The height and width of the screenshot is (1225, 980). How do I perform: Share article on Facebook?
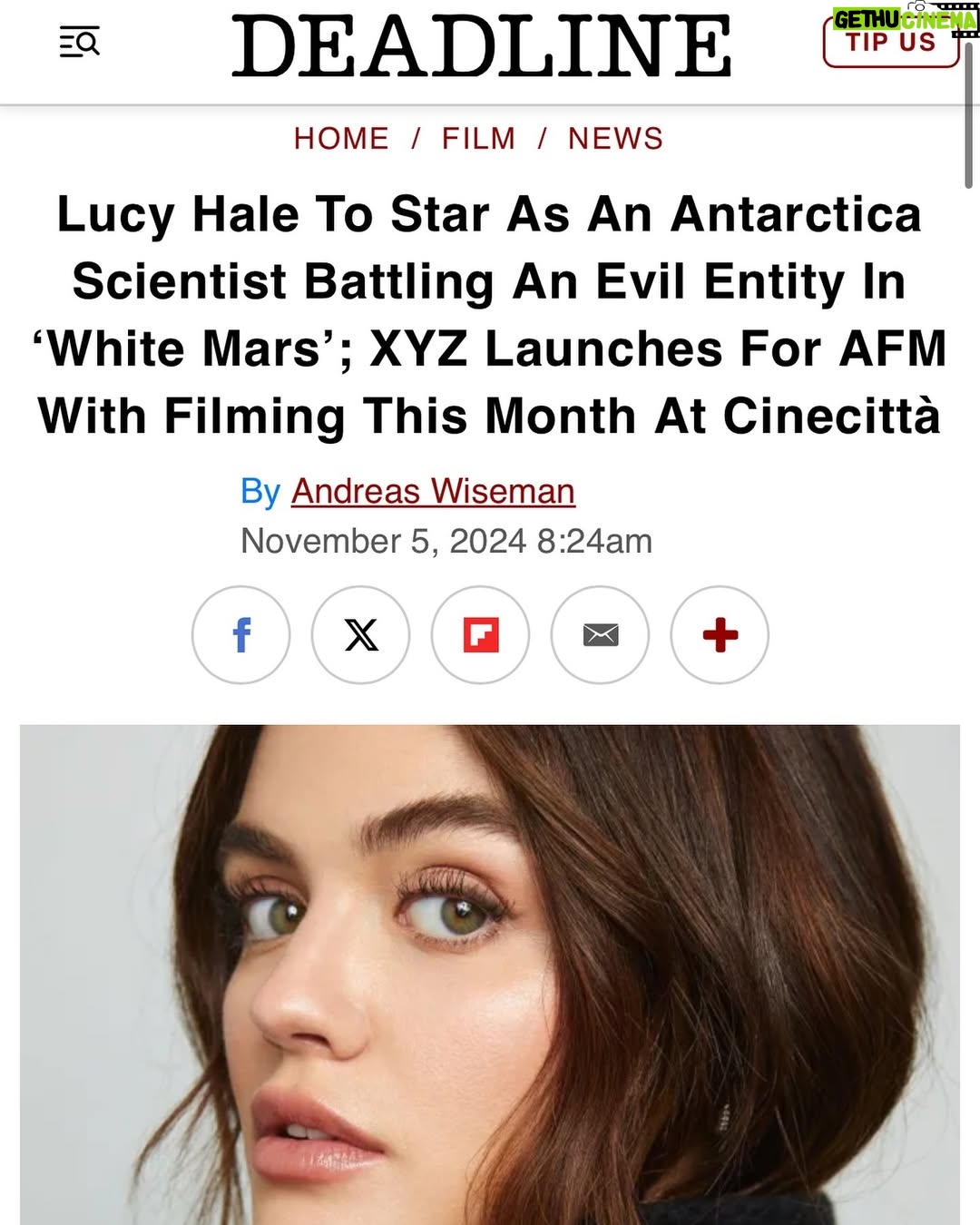[x=241, y=635]
